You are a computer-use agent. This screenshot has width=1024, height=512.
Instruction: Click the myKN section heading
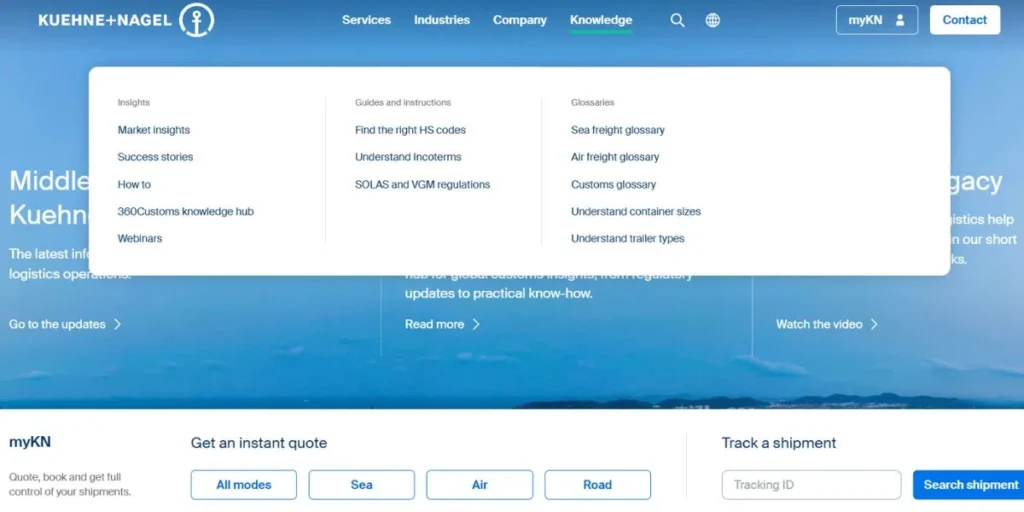tap(30, 442)
